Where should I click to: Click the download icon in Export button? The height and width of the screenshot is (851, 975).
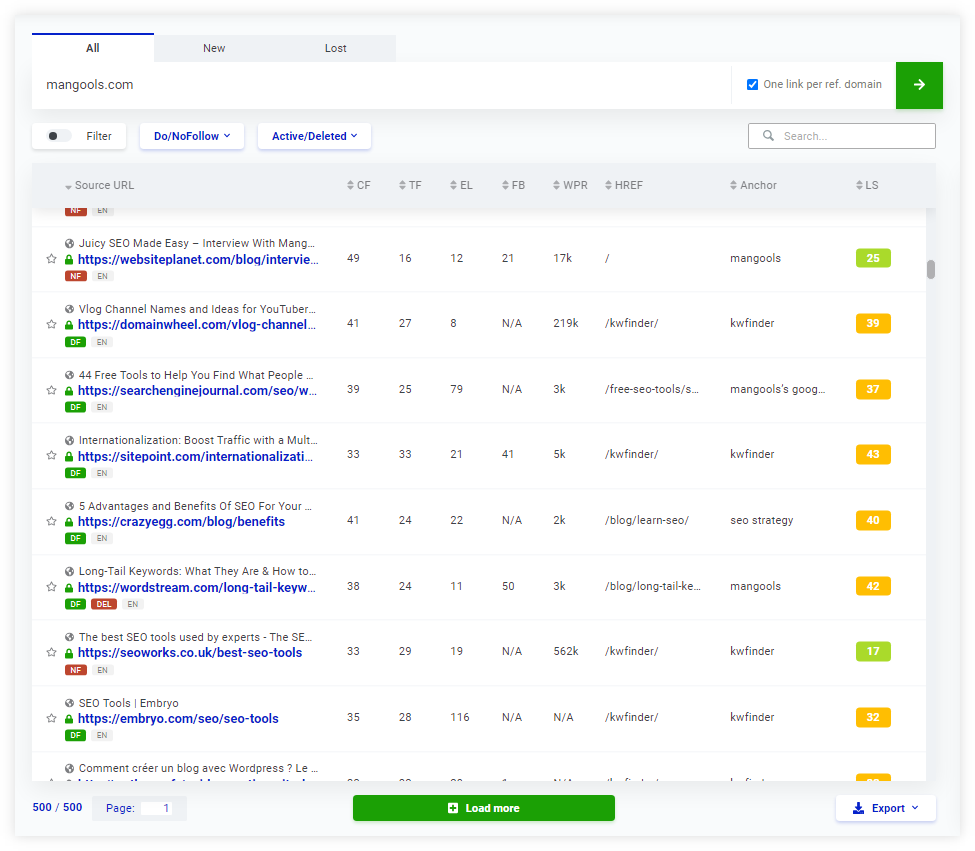click(858, 808)
